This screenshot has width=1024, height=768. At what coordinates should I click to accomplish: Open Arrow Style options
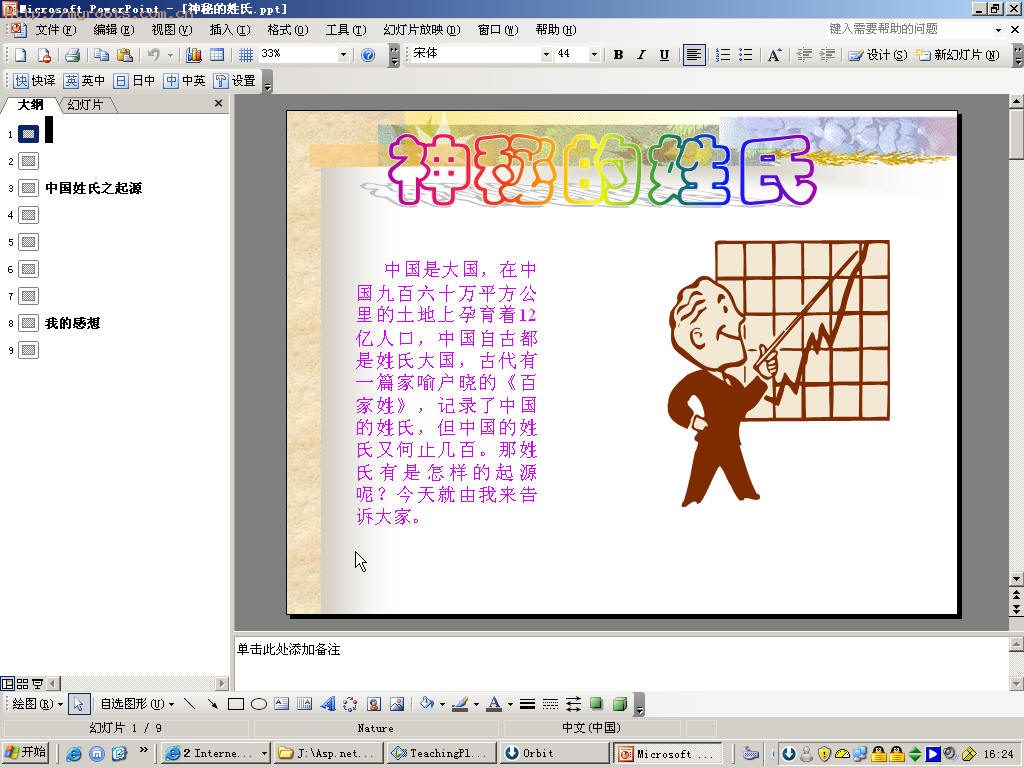tap(573, 703)
